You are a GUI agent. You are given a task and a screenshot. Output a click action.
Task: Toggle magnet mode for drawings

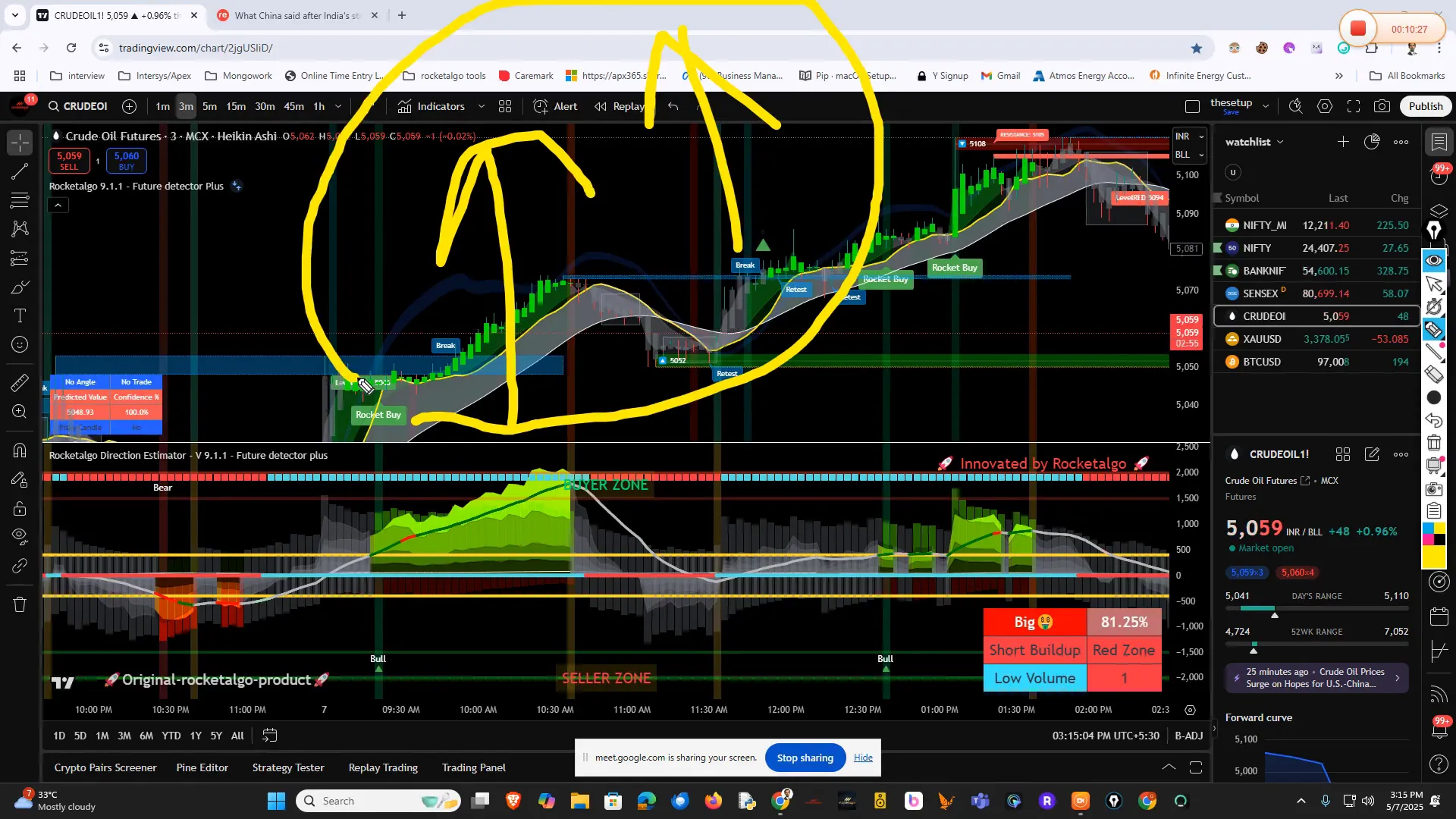tap(20, 450)
